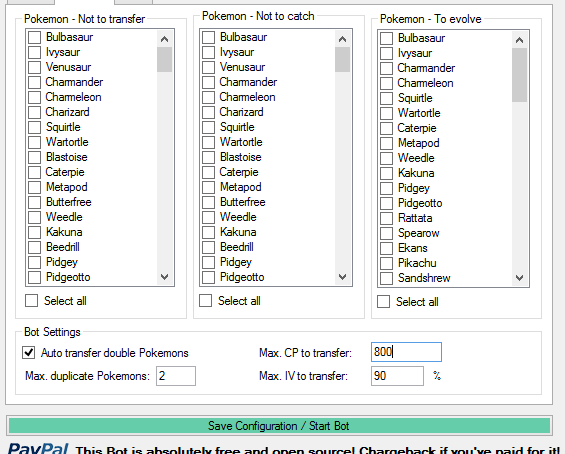Check Metapod in Not to catch list
The width and height of the screenshot is (565, 454).
tap(209, 187)
